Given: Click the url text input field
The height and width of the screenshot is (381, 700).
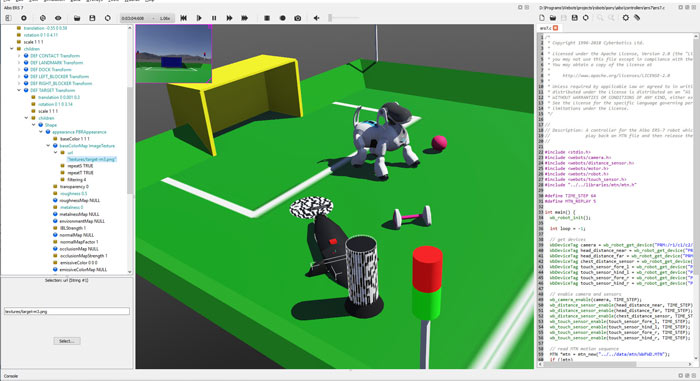Looking at the screenshot, I should (x=67, y=311).
